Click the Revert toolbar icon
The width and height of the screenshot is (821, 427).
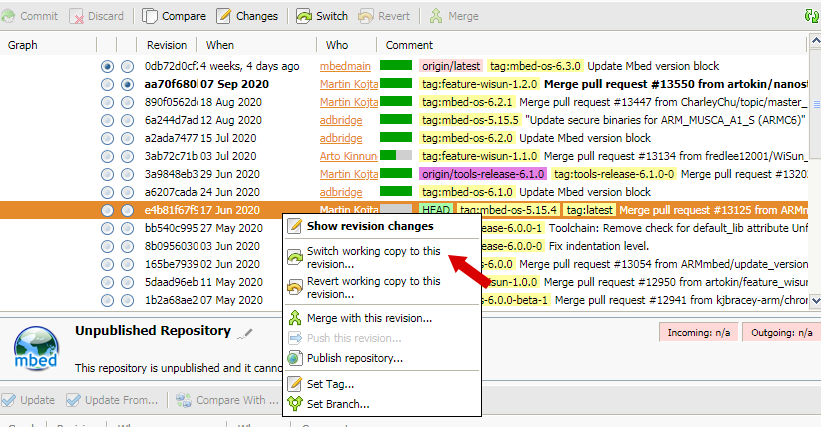coord(365,16)
